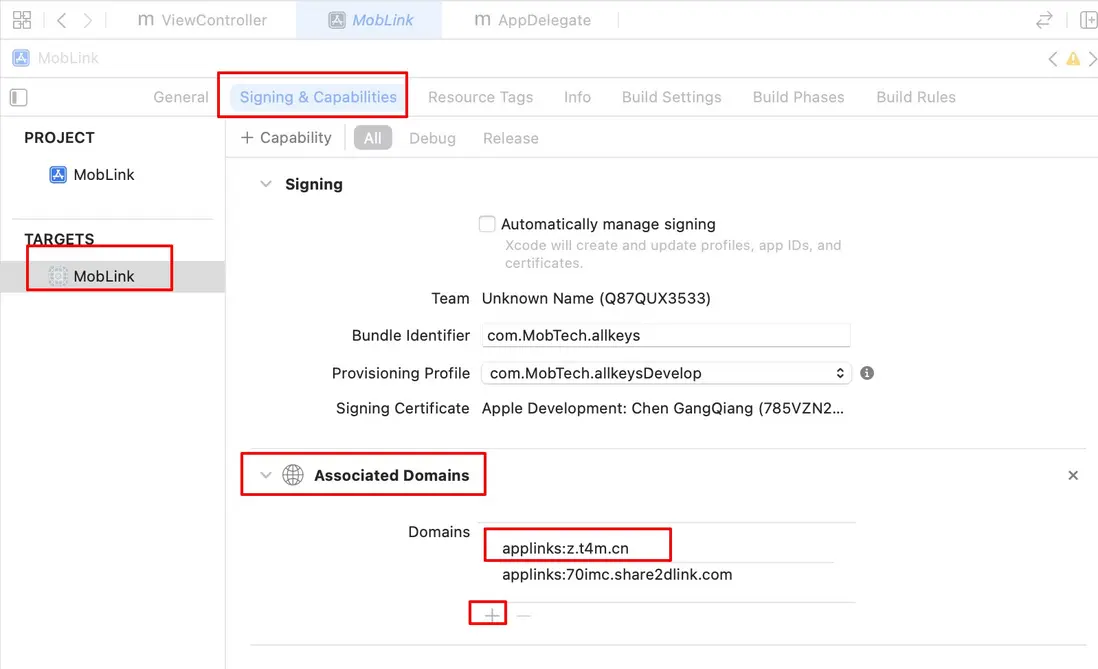Open the Build Settings tab
The width and height of the screenshot is (1098, 669).
point(672,97)
